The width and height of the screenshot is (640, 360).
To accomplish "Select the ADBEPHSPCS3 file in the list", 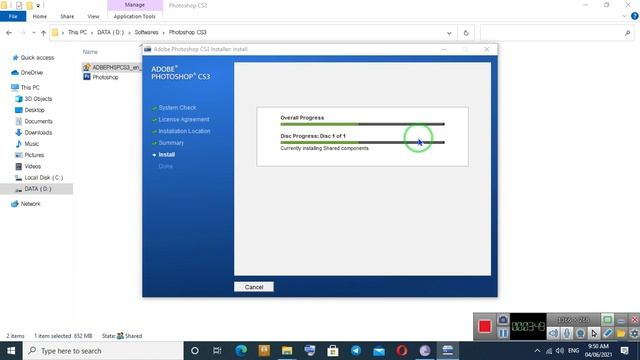I will coord(111,67).
